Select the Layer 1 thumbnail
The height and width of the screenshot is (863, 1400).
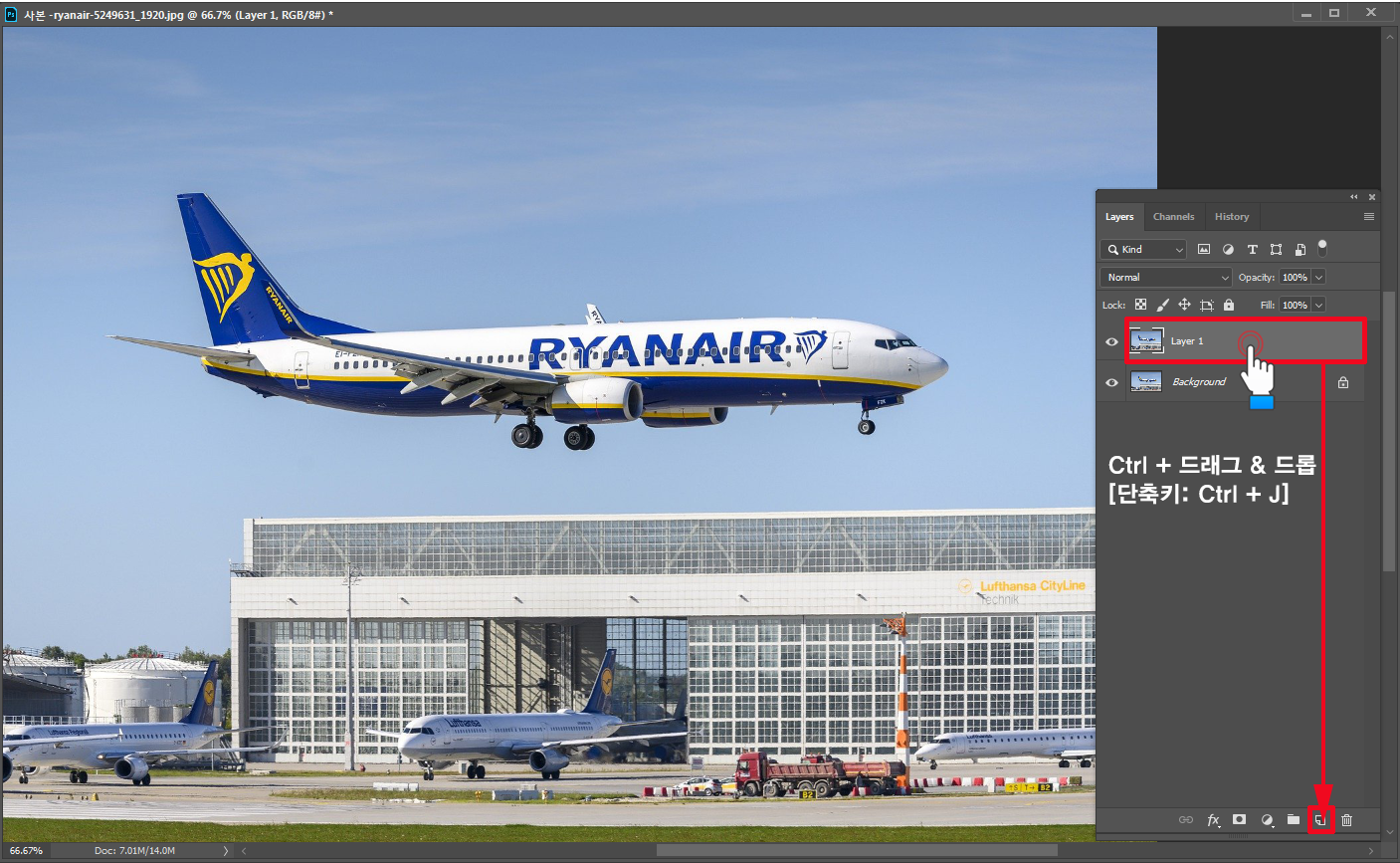click(x=1146, y=340)
